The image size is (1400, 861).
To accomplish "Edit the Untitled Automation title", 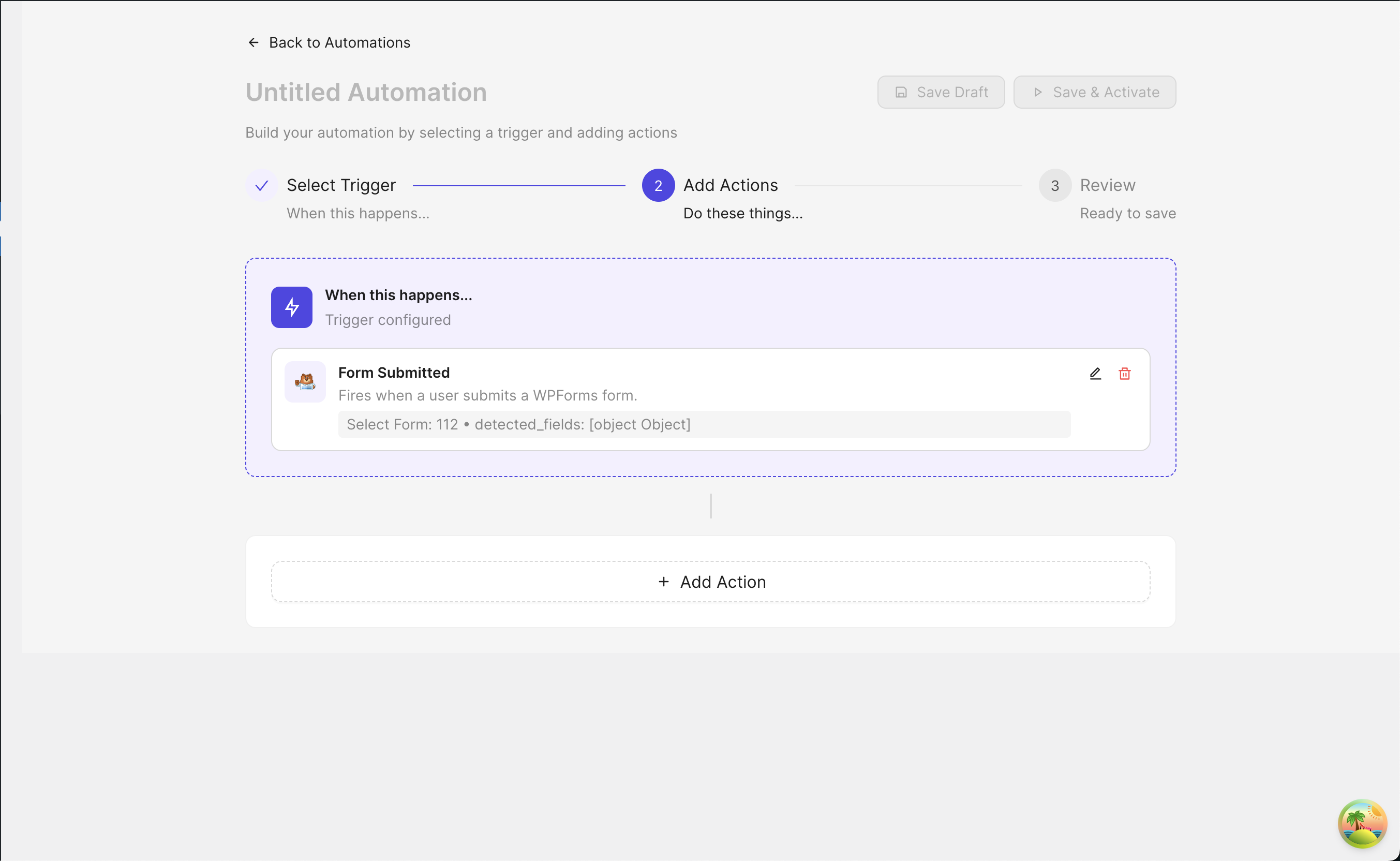I will coord(366,92).
